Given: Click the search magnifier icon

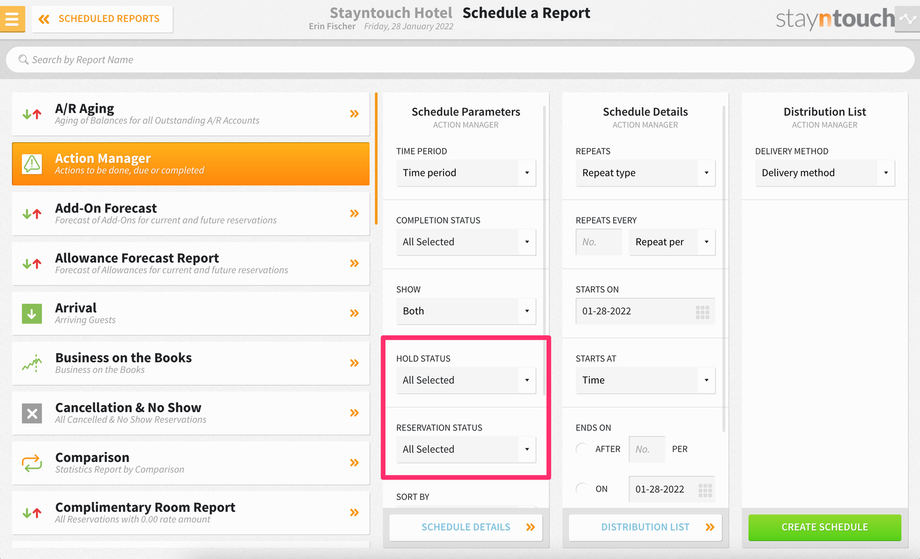Looking at the screenshot, I should [x=23, y=60].
